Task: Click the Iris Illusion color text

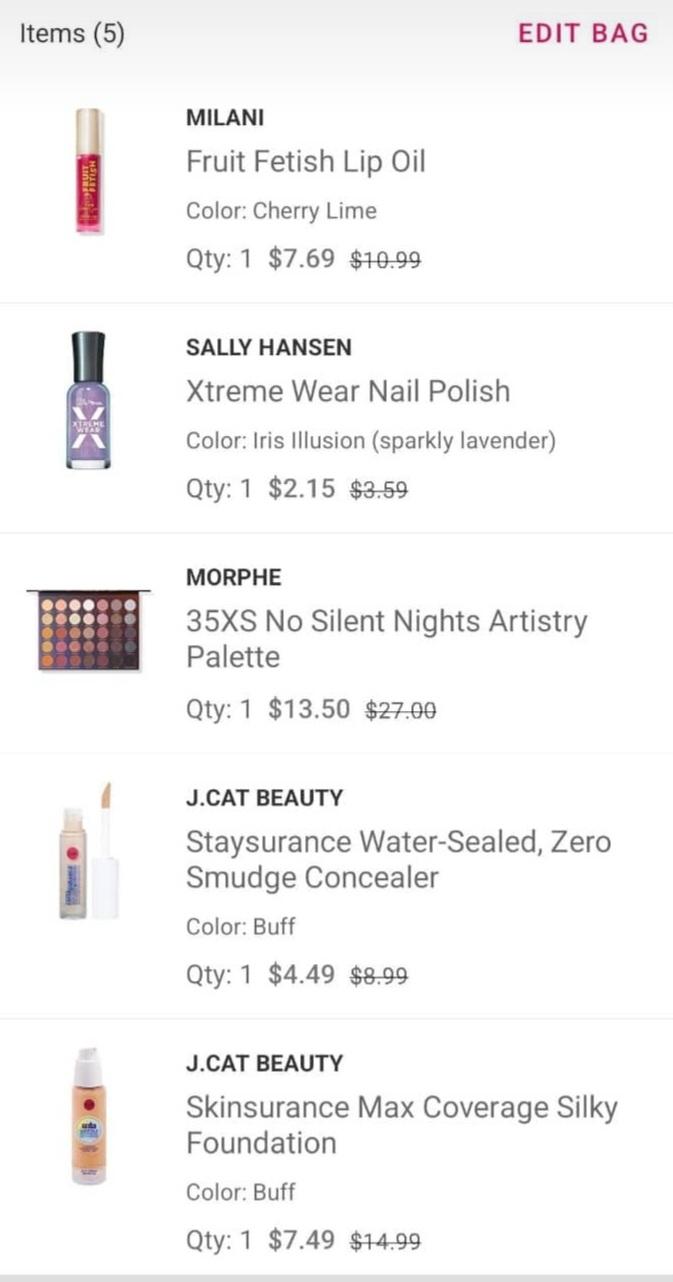Action: coord(370,441)
